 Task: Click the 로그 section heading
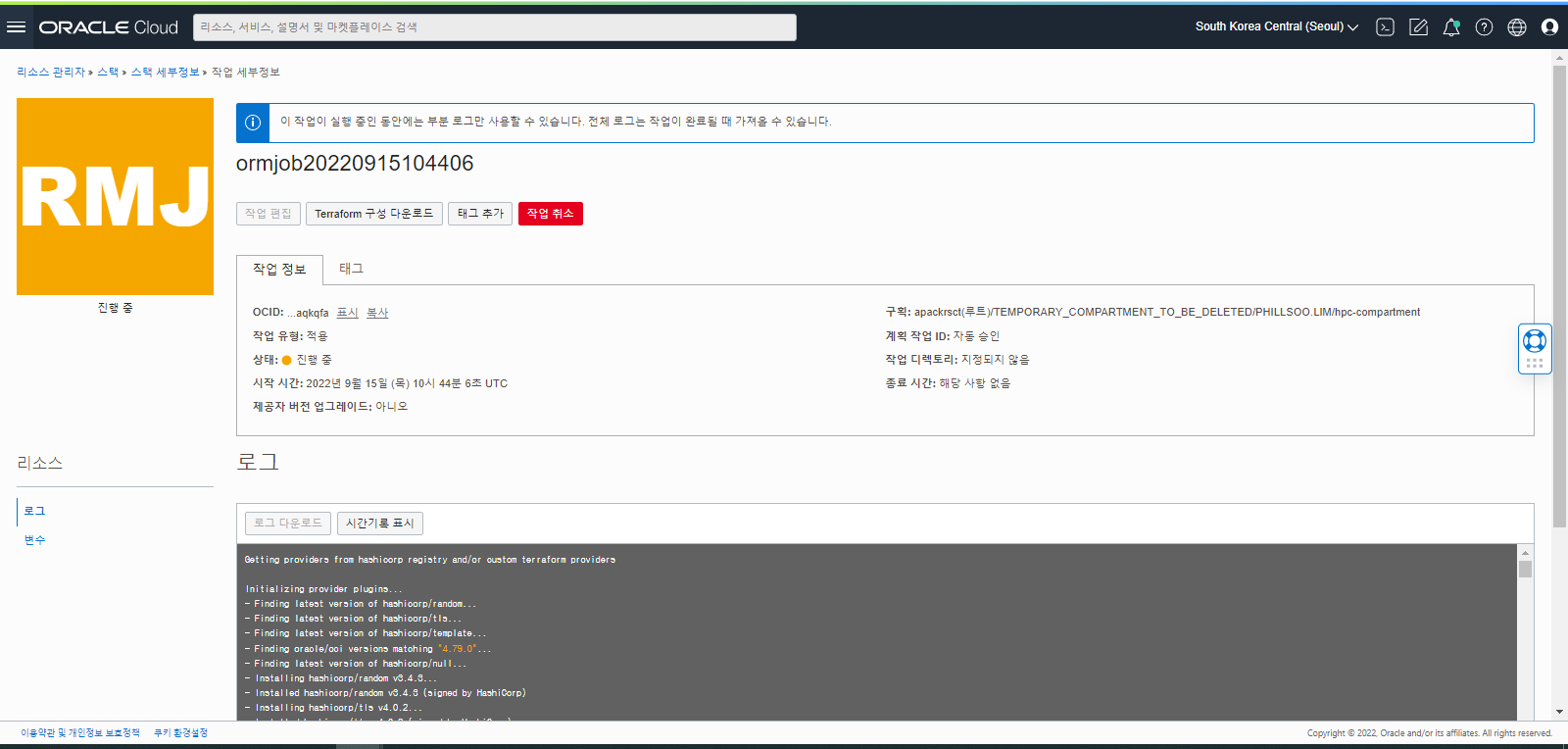(258, 463)
